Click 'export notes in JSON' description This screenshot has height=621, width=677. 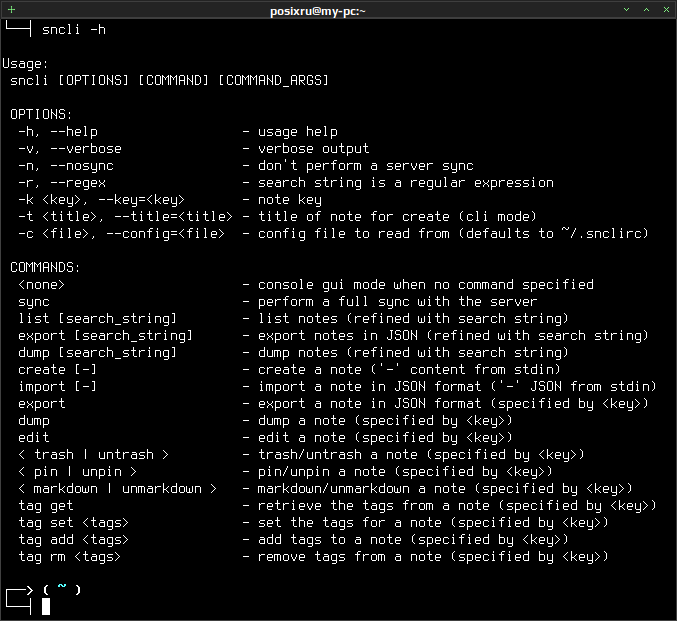(453, 336)
